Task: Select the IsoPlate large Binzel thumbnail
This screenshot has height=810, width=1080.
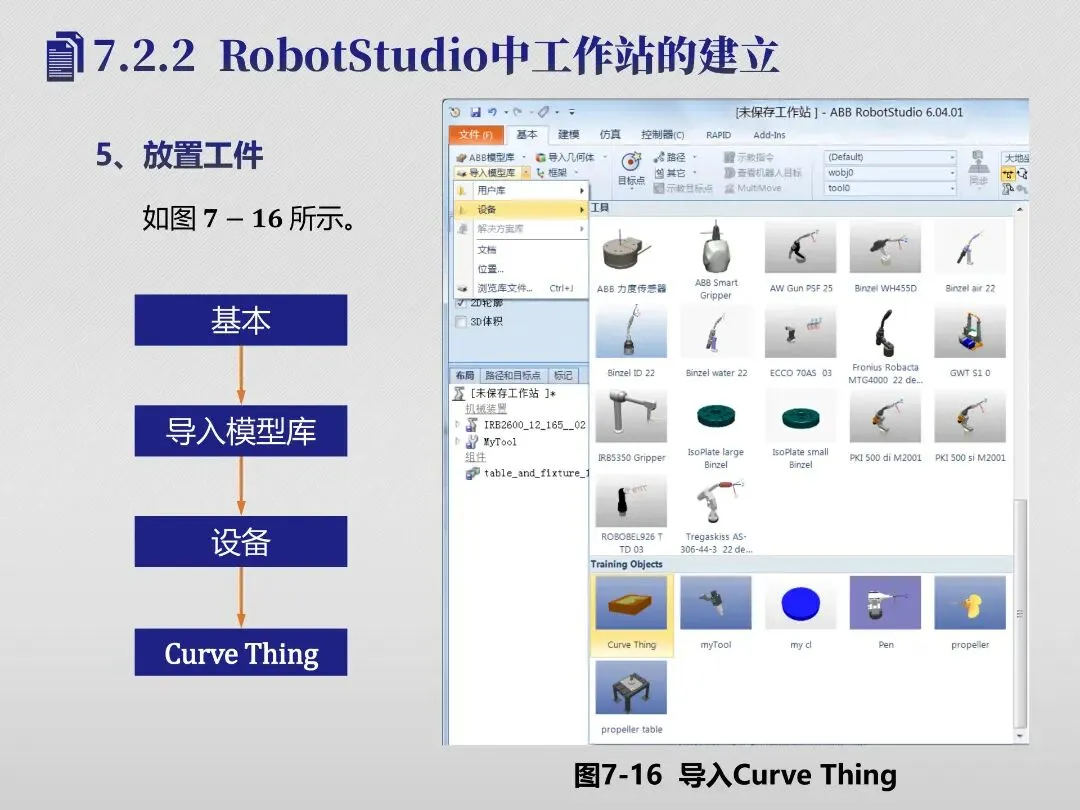Action: (x=716, y=416)
